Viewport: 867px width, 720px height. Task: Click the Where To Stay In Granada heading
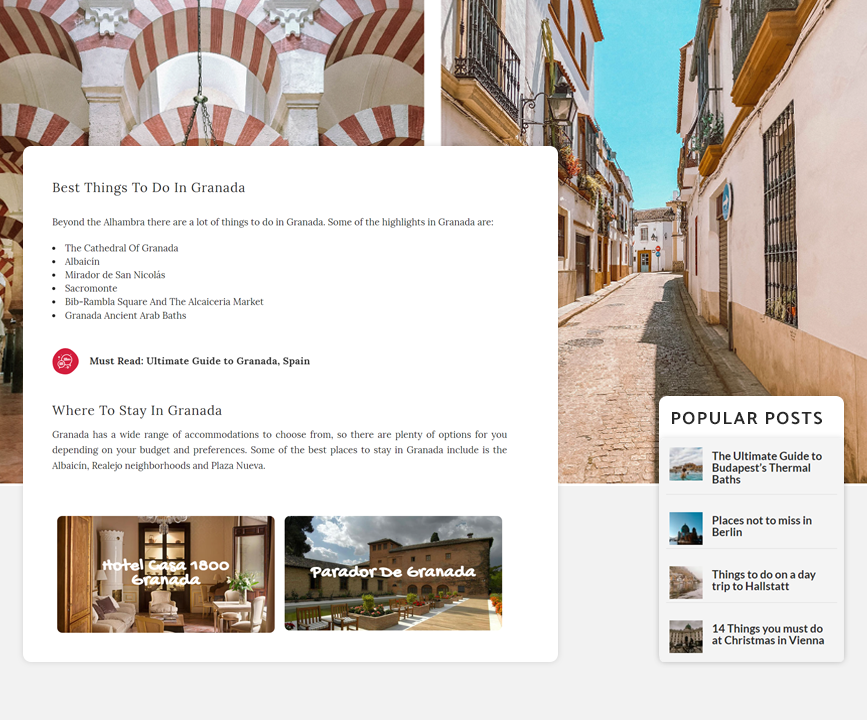(x=137, y=410)
